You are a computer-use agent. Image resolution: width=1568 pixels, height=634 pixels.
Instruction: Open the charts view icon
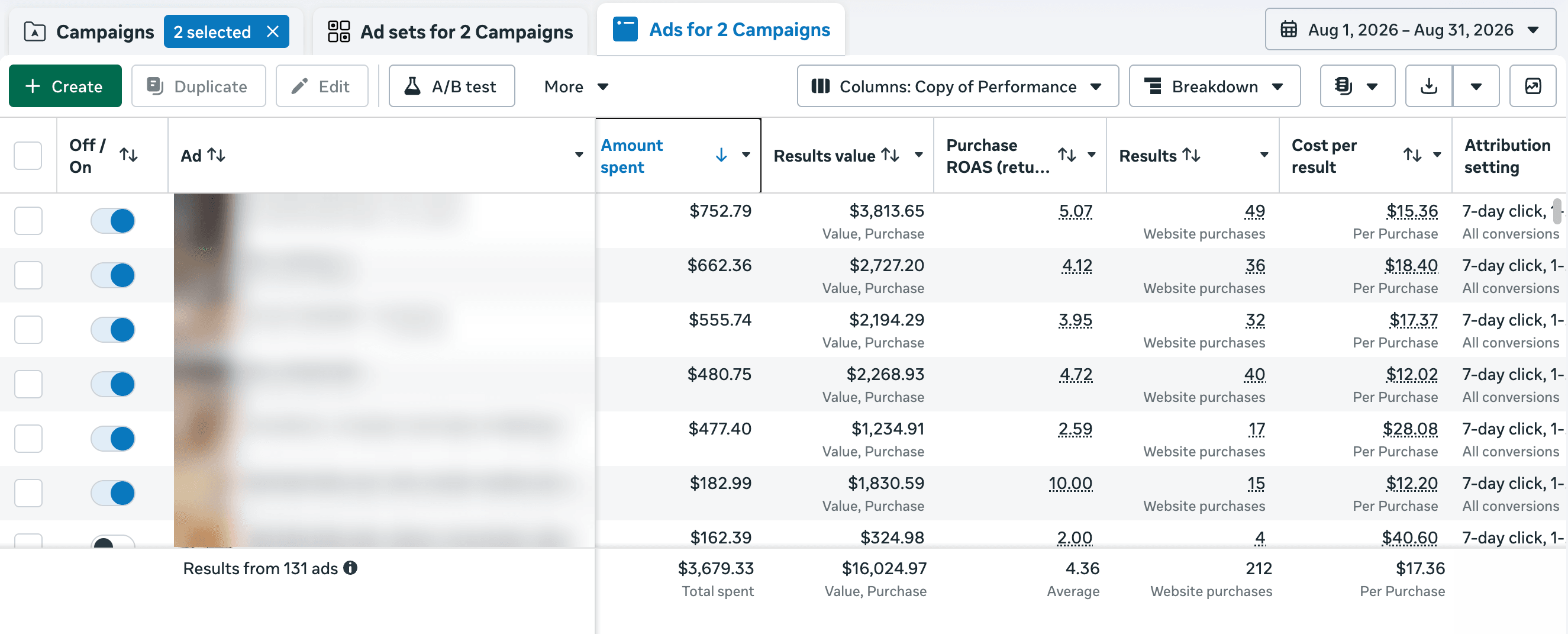[x=1532, y=86]
